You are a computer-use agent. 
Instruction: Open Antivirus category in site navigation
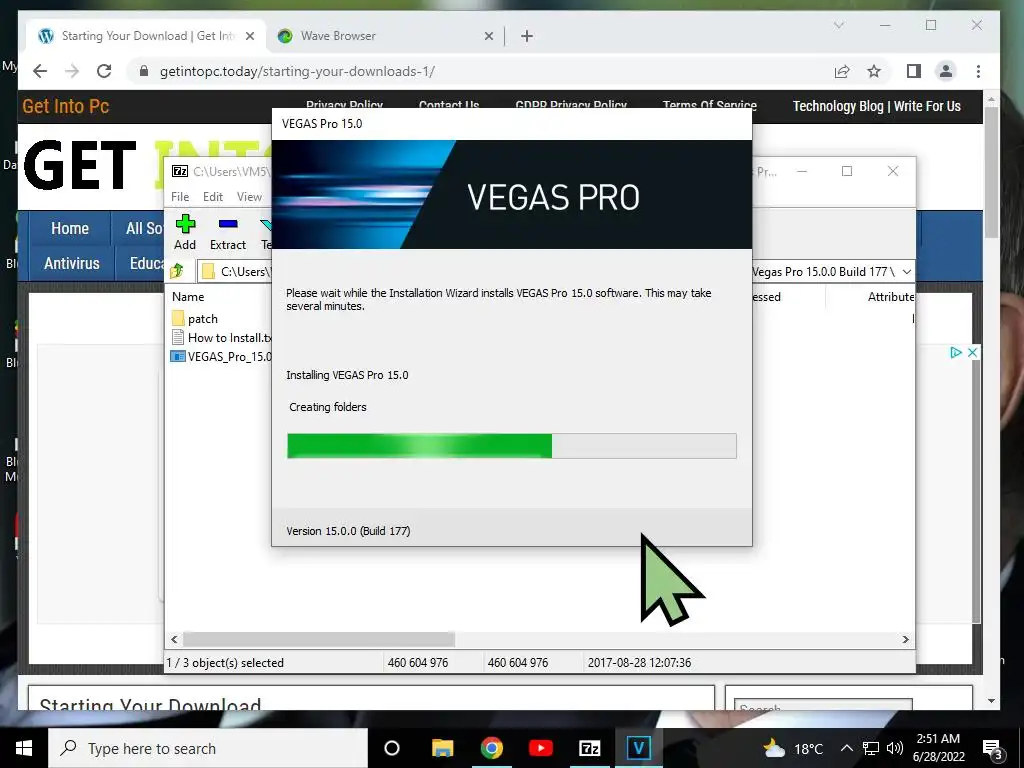72,263
